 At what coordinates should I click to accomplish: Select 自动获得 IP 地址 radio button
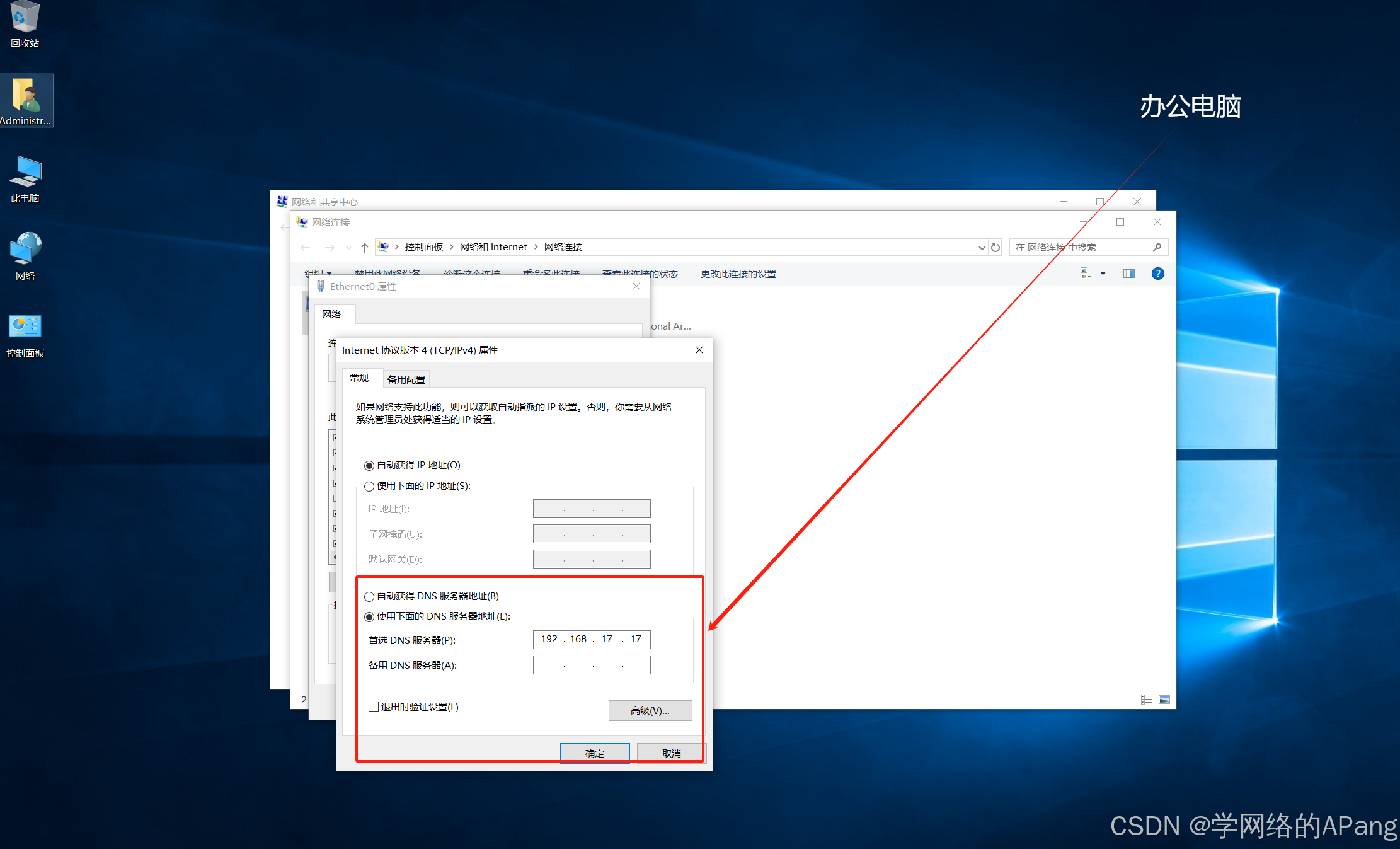369,466
